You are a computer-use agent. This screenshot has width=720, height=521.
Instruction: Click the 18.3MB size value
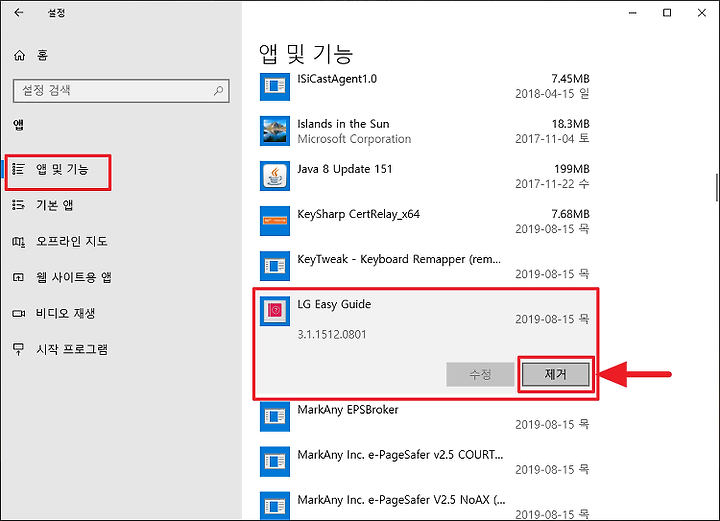click(570, 124)
